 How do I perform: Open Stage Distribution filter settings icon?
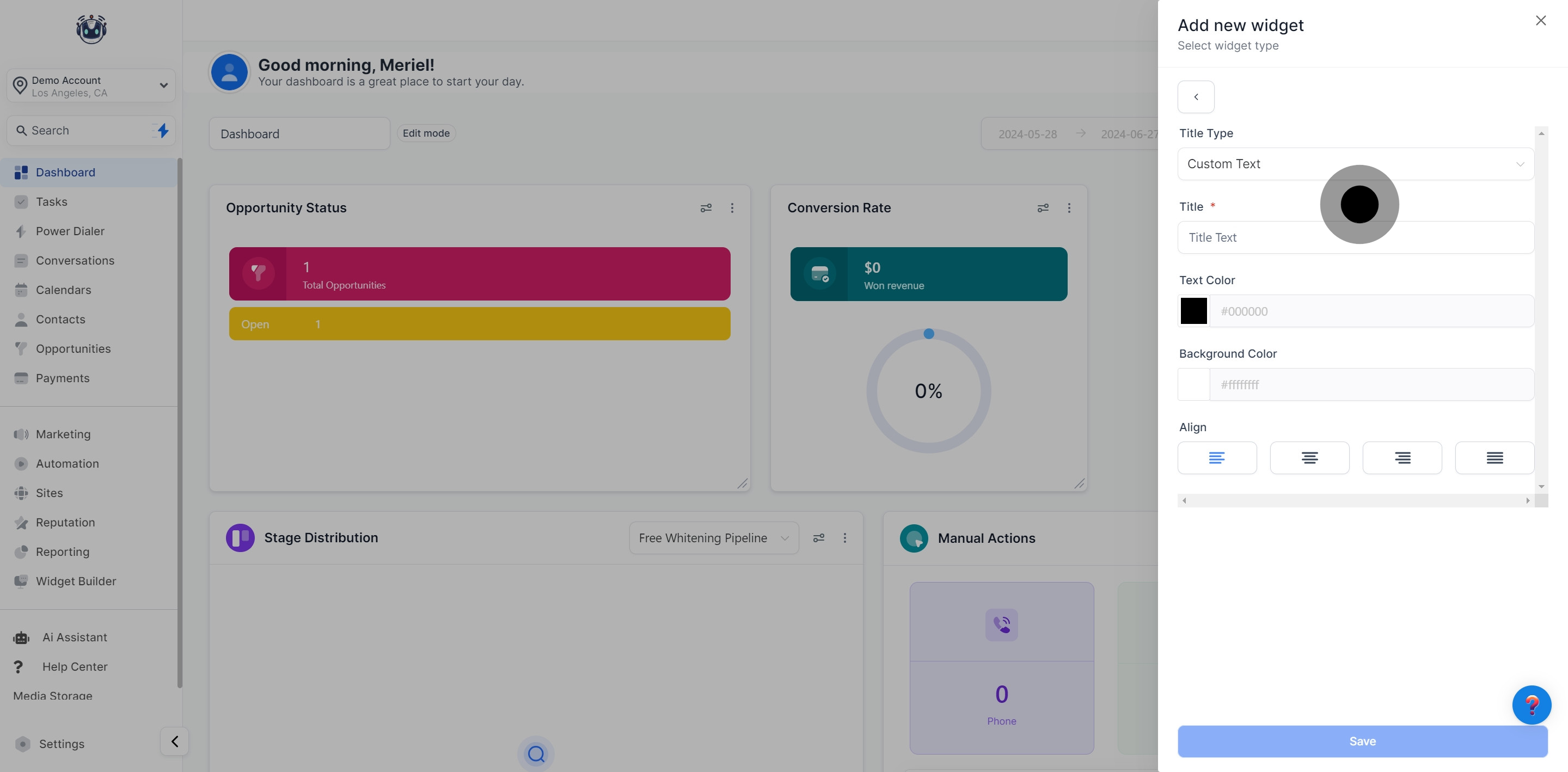[819, 537]
